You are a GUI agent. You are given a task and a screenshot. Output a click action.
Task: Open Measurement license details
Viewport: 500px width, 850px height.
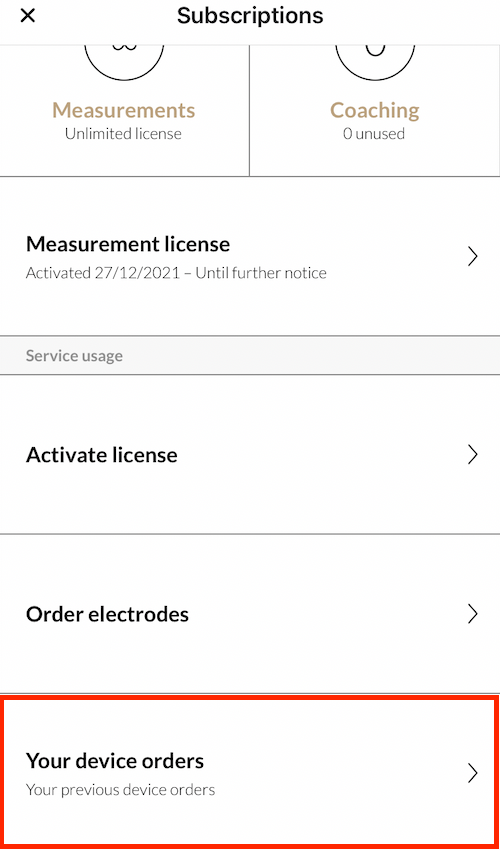pos(250,256)
